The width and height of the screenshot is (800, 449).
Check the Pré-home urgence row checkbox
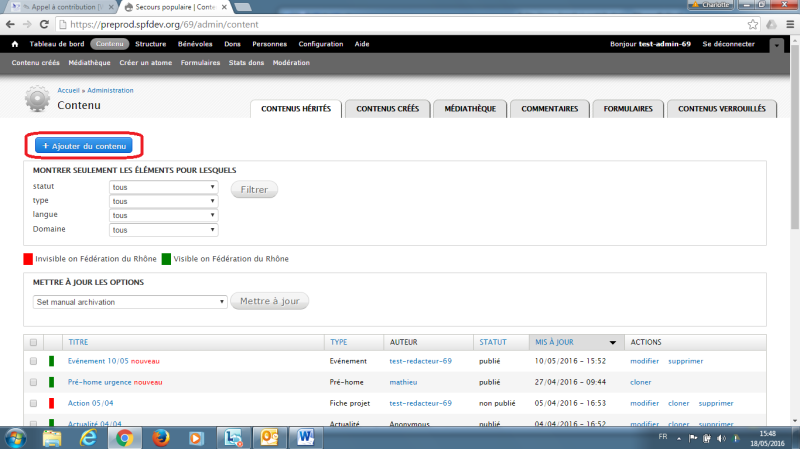tap(33, 382)
